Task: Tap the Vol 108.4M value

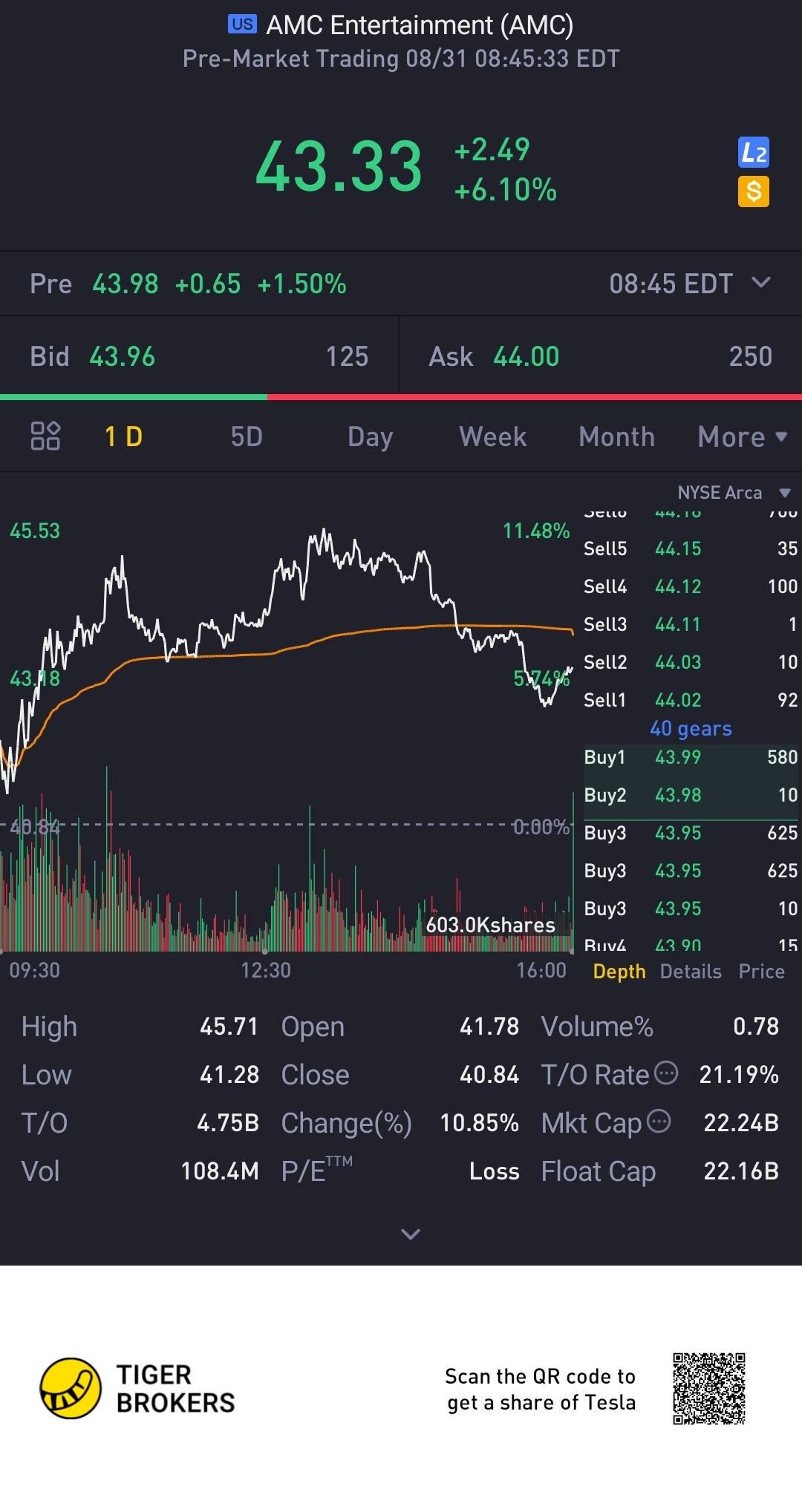Action: 220,1171
